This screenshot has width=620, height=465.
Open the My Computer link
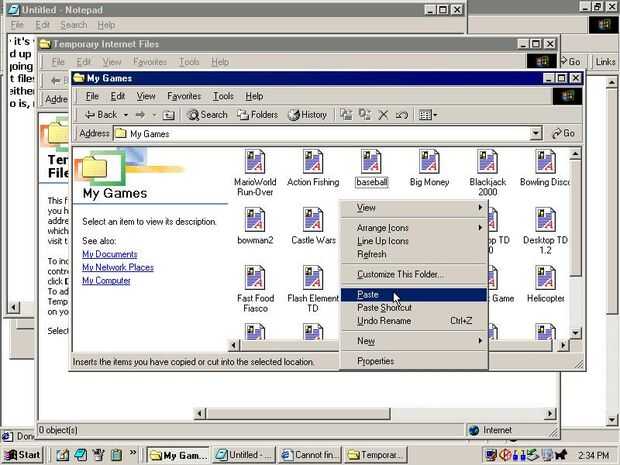coord(106,281)
